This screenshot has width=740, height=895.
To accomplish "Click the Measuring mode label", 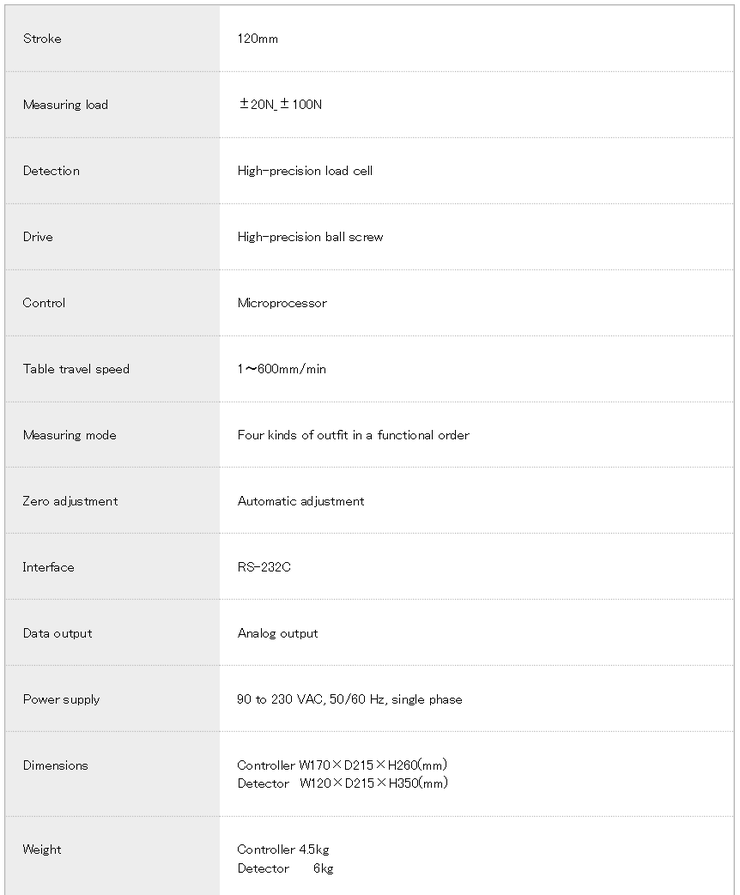I will pos(69,435).
